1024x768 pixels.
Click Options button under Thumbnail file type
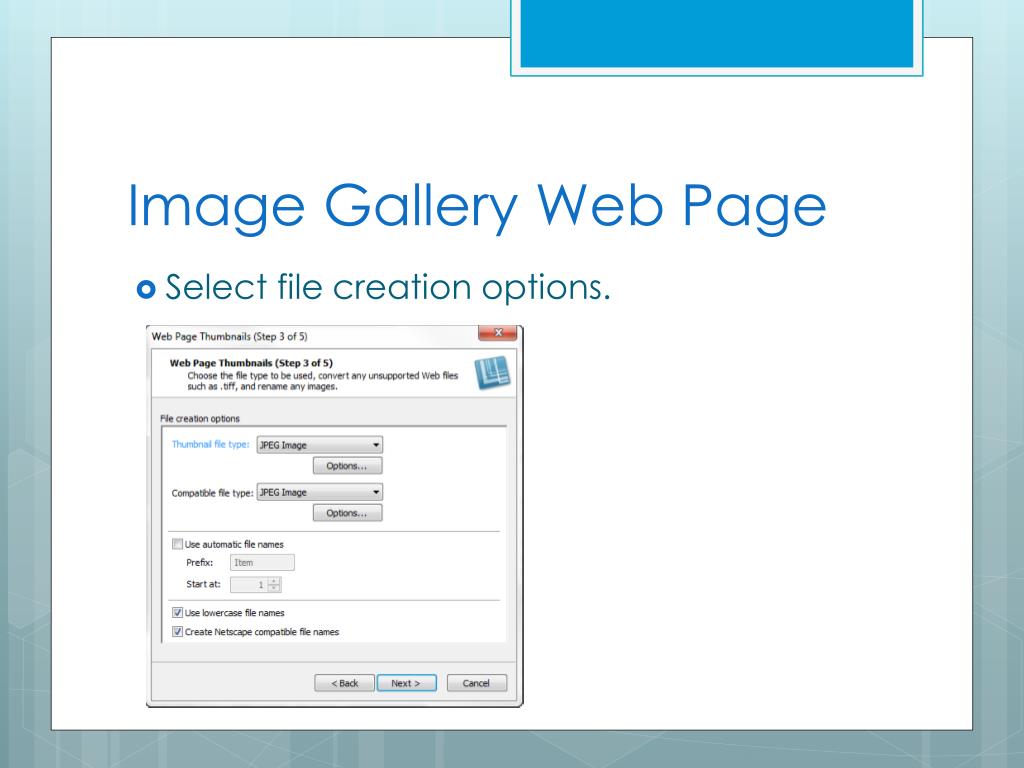[x=347, y=466]
